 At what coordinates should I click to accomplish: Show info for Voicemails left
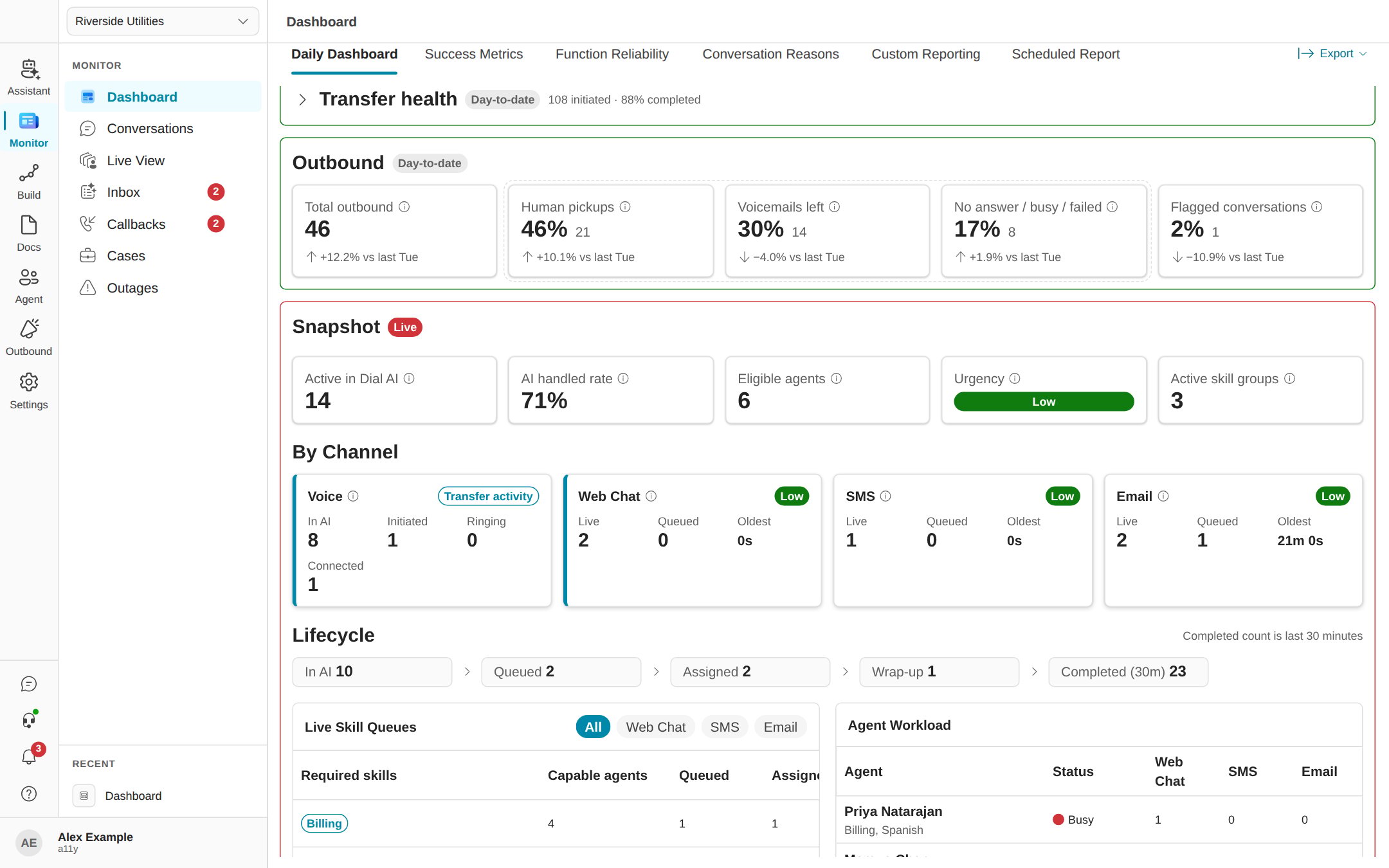point(835,207)
